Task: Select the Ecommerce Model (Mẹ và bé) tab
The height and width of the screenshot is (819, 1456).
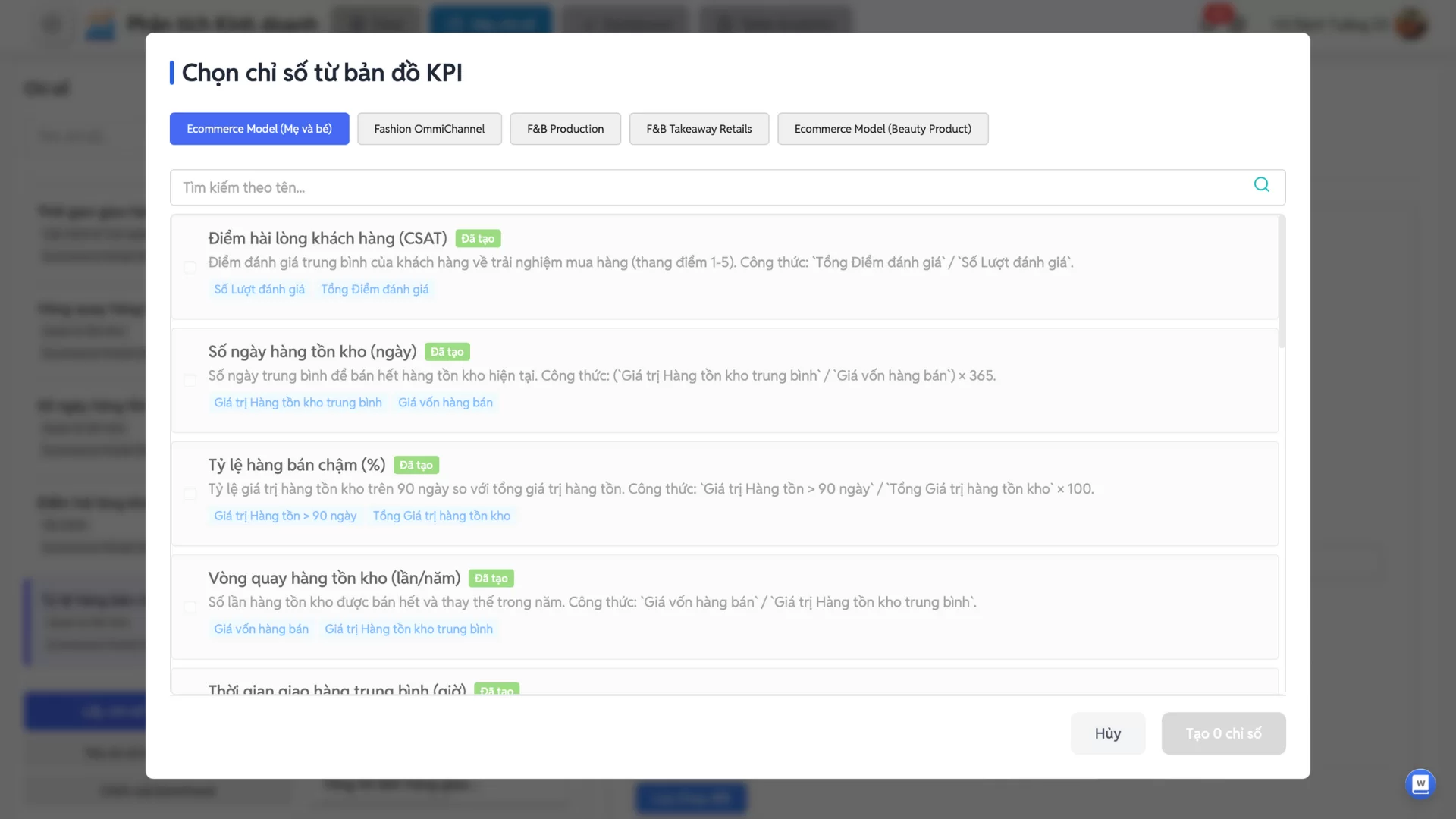Action: [x=259, y=129]
